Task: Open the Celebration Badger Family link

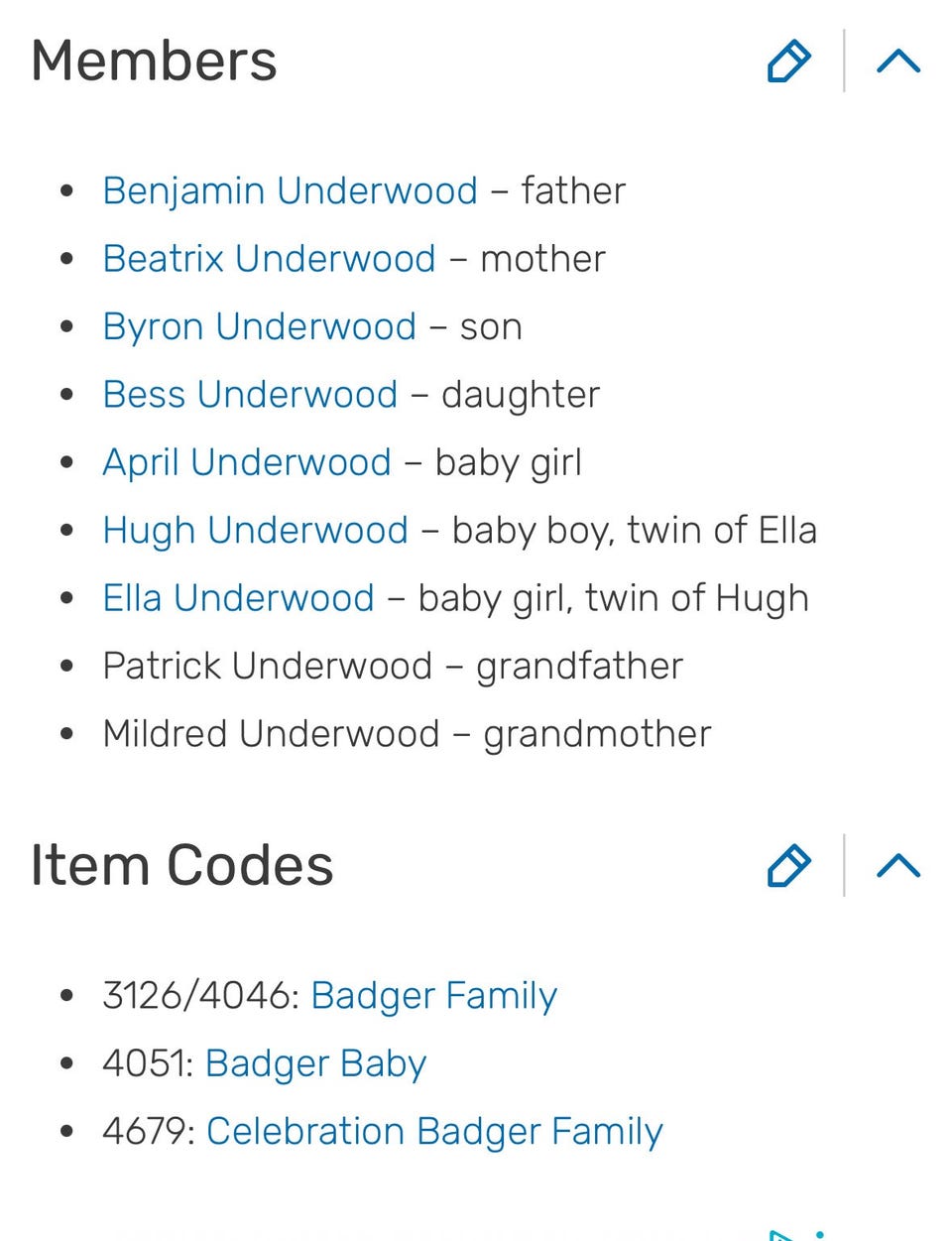Action: click(433, 1132)
